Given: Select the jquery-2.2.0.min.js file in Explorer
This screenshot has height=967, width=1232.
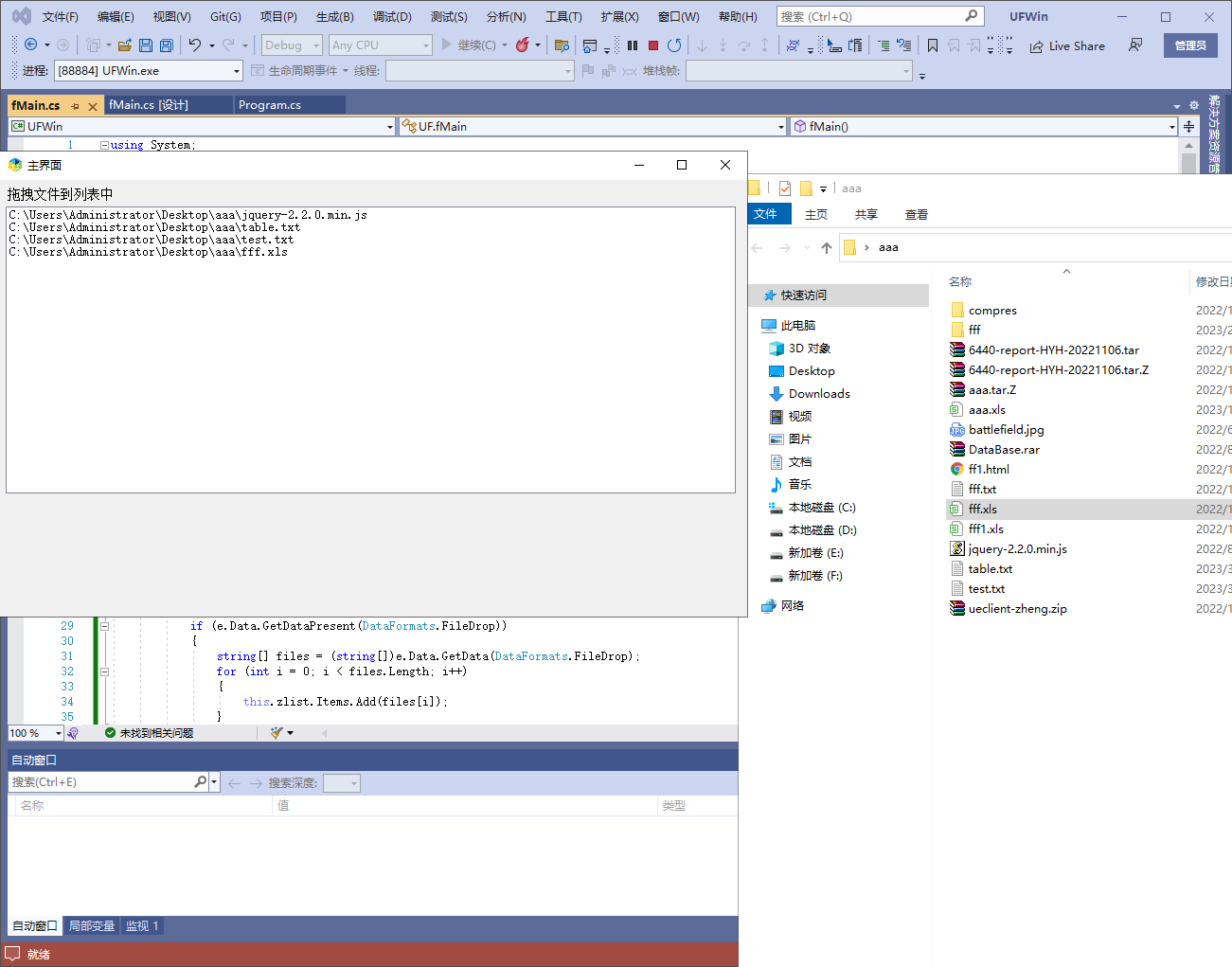Looking at the screenshot, I should 1017,549.
